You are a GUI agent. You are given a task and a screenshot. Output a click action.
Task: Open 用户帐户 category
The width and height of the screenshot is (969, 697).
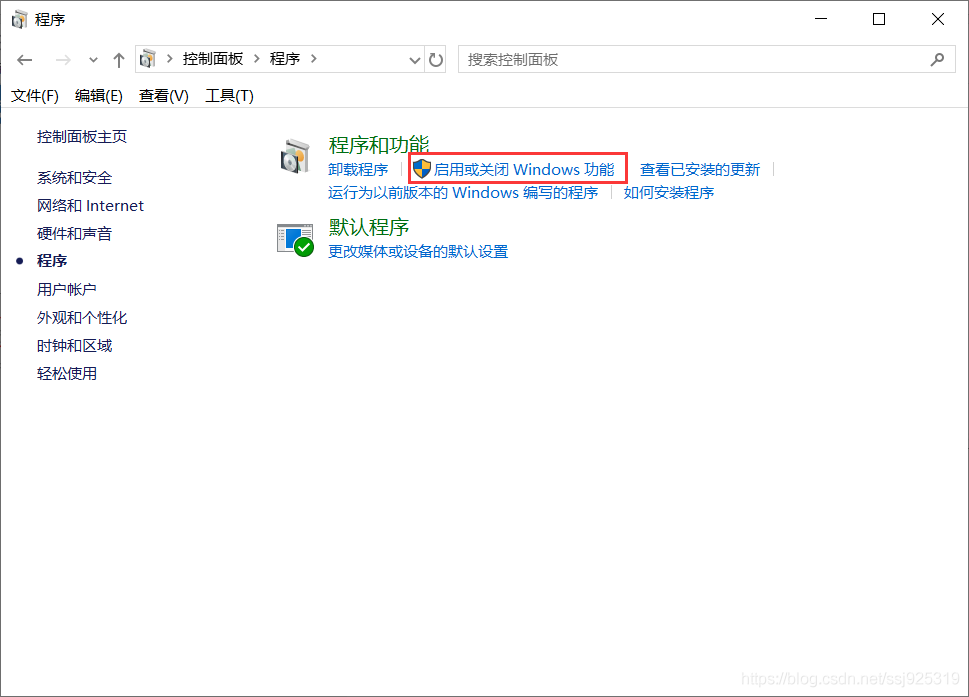click(x=67, y=289)
